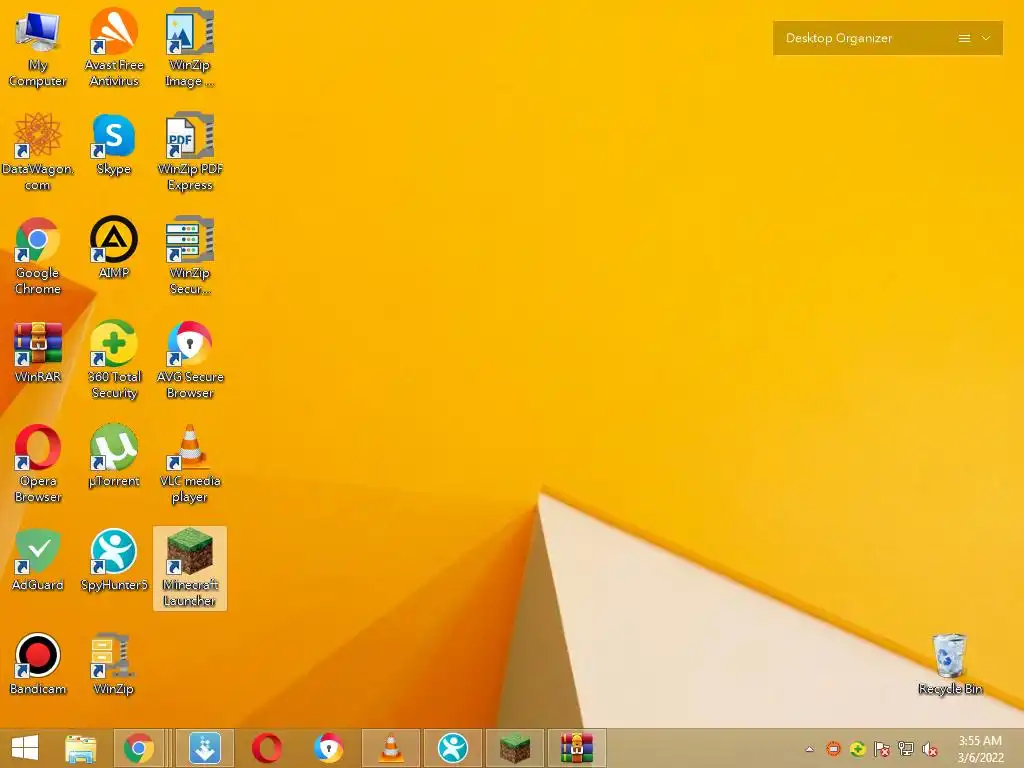Select WinZip Secur... desktop shortcut

pos(189,256)
